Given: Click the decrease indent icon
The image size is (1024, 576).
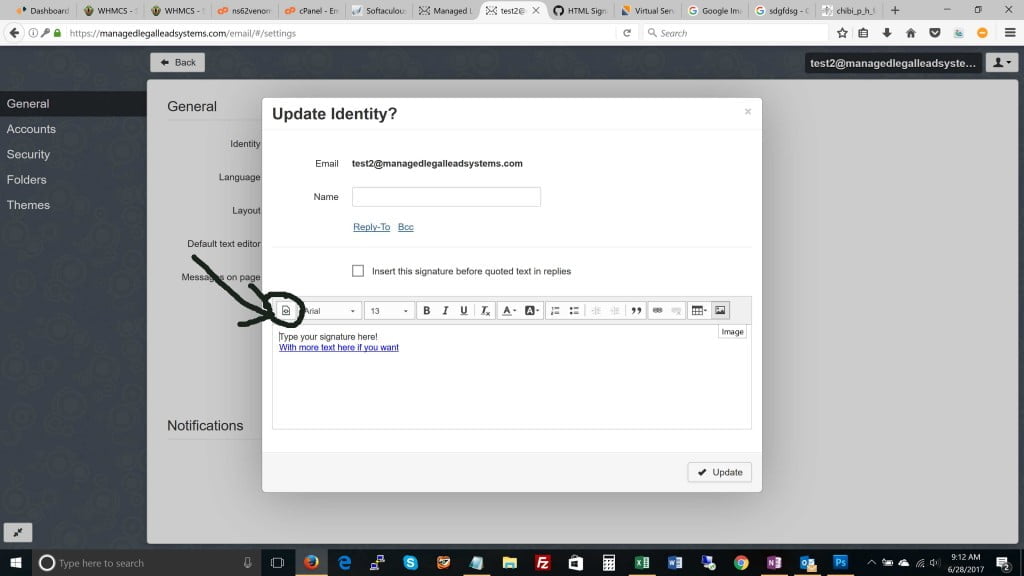Looking at the screenshot, I should [596, 311].
